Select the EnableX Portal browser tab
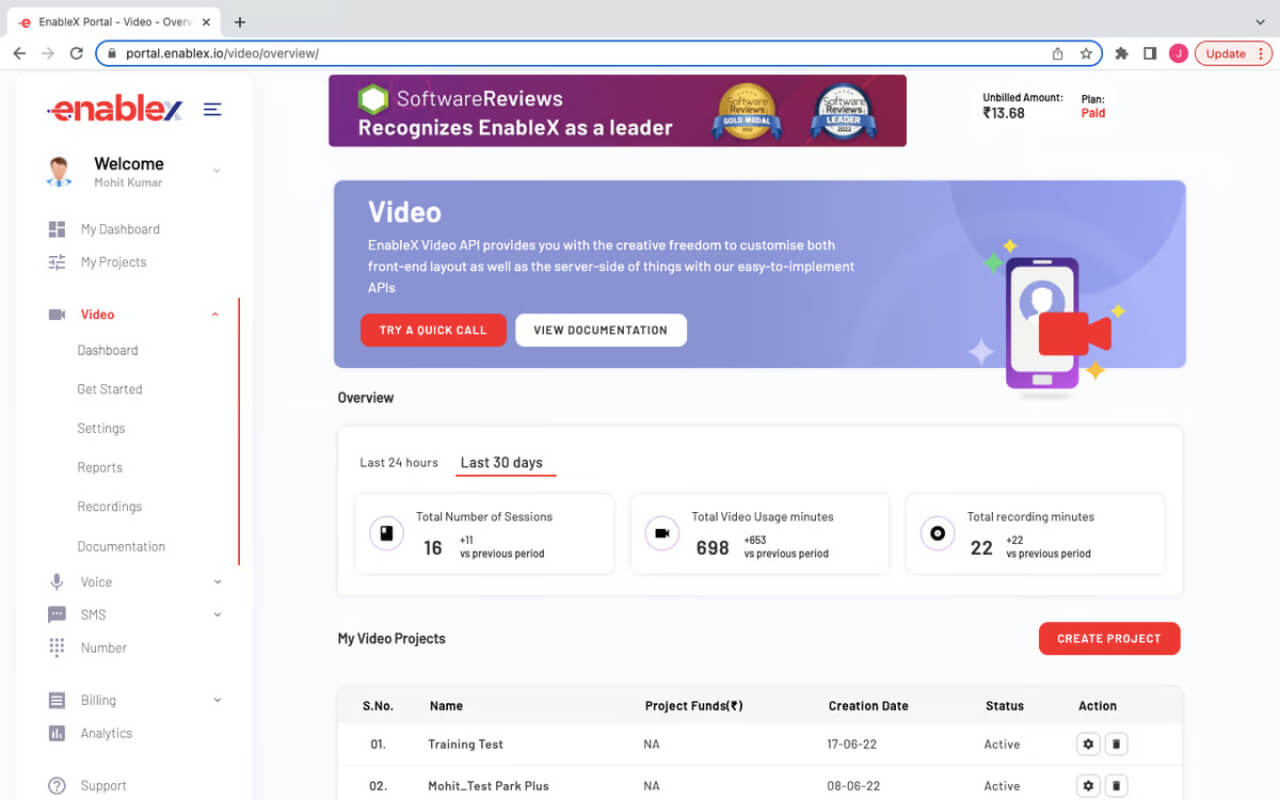1280x800 pixels. (x=115, y=22)
